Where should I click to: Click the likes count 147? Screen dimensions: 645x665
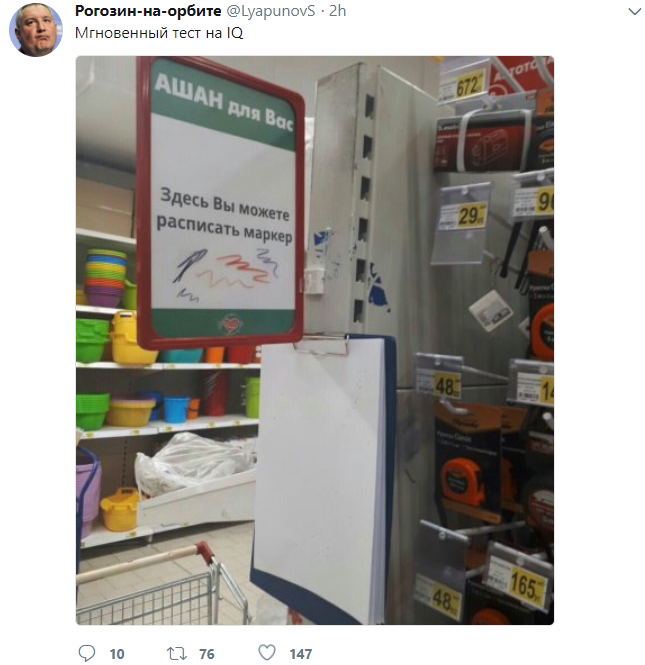301,654
